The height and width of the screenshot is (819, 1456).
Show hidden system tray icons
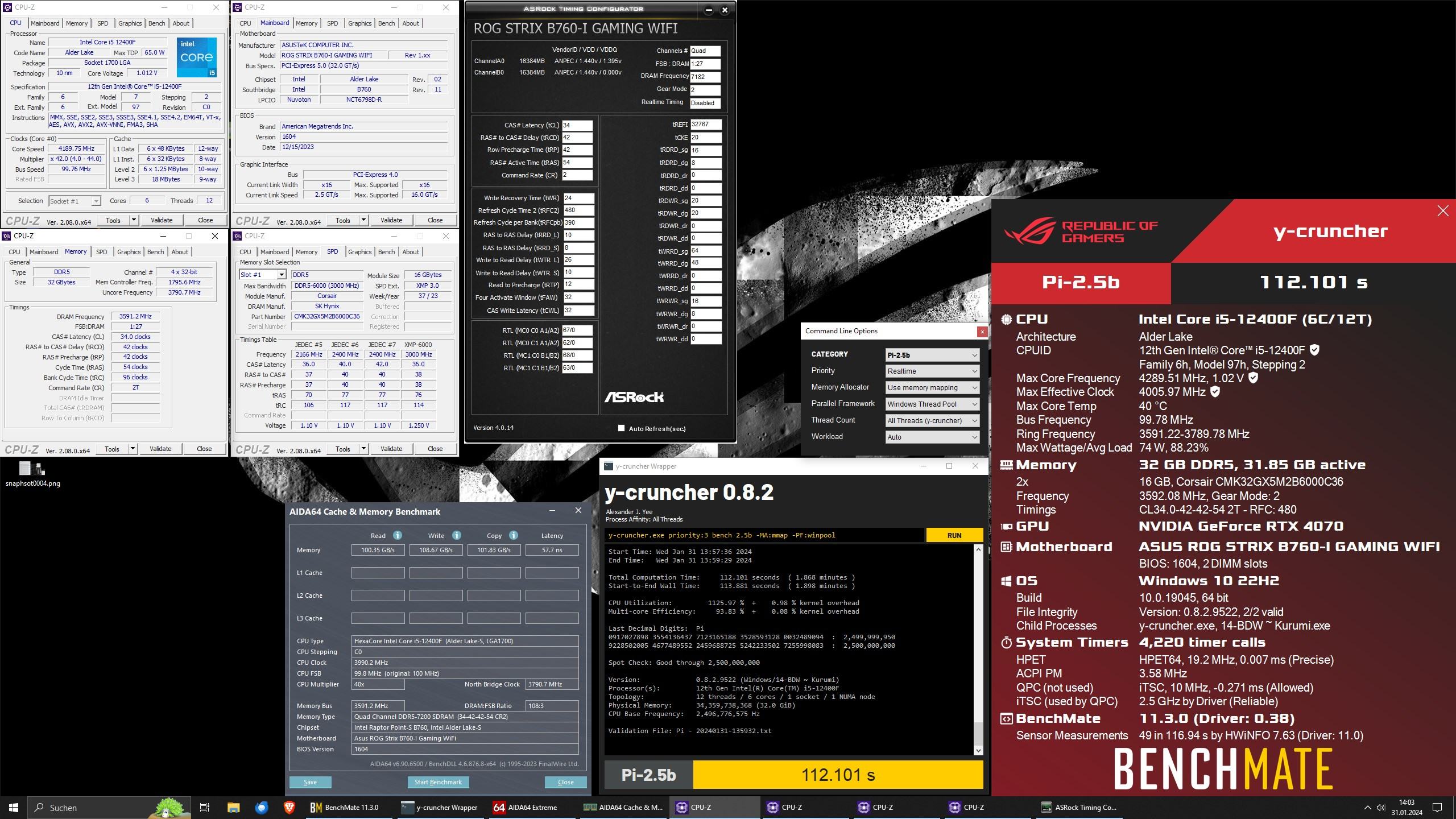click(1367, 807)
